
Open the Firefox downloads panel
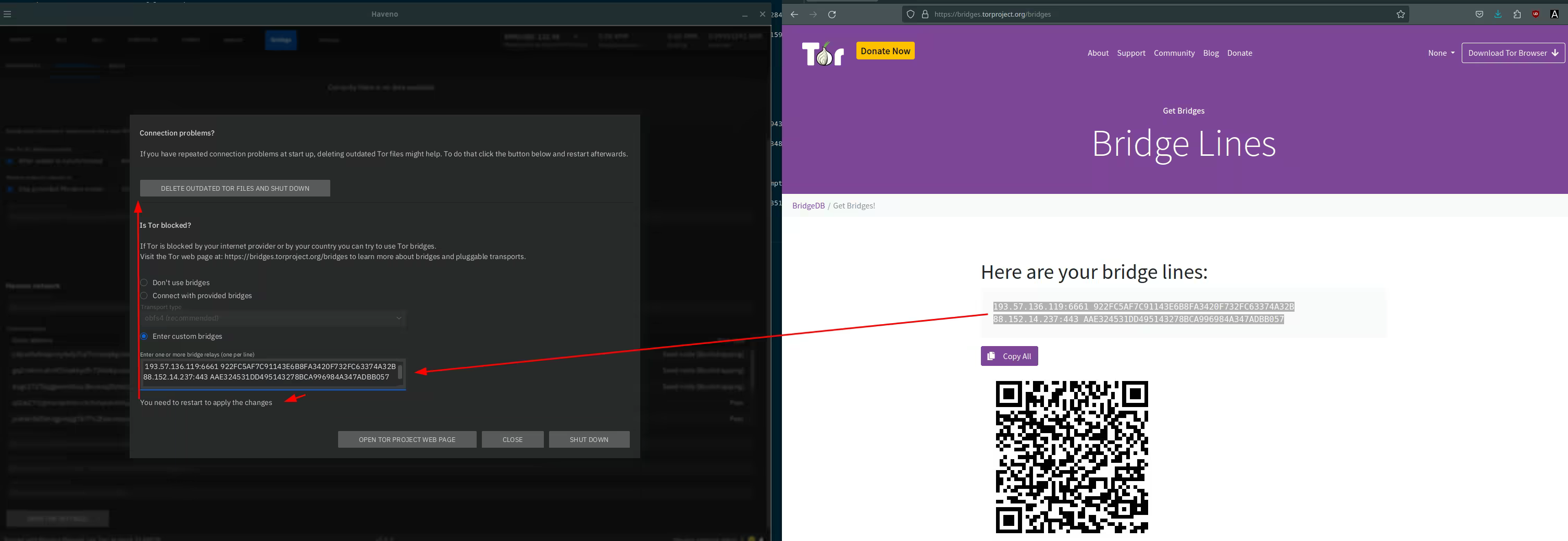point(1498,15)
